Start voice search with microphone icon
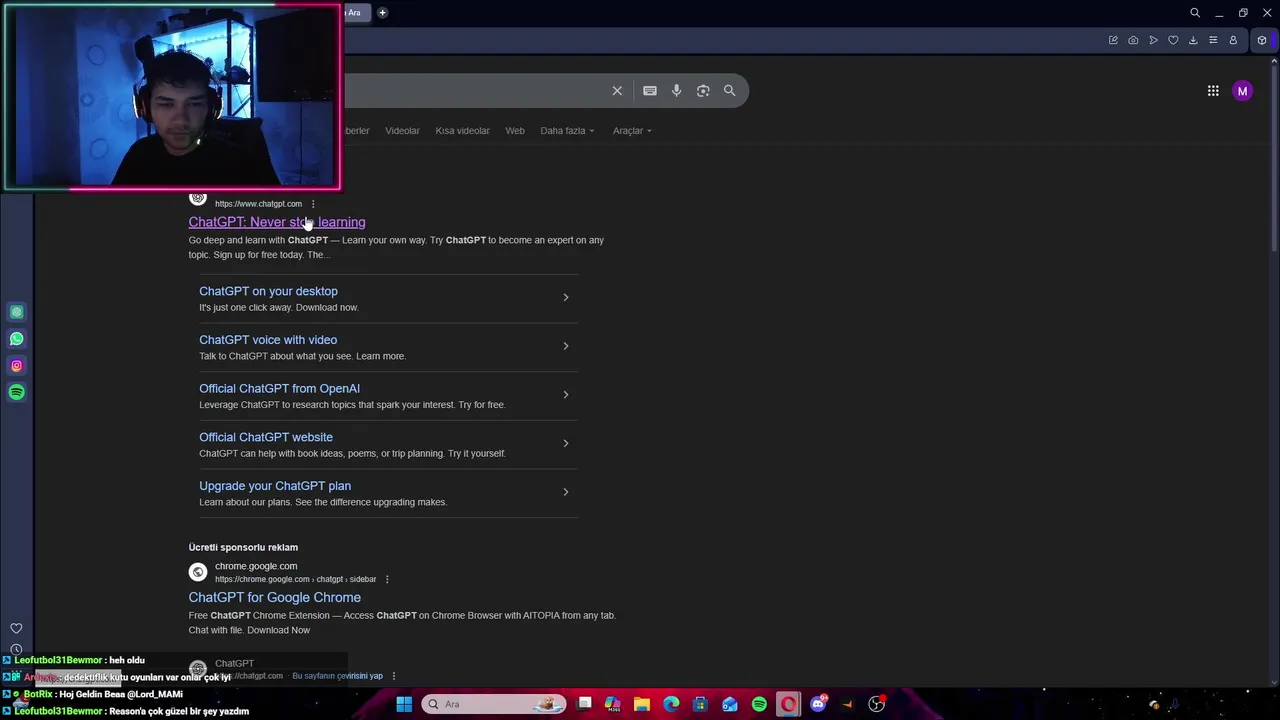The width and height of the screenshot is (1280, 720). coord(676,91)
